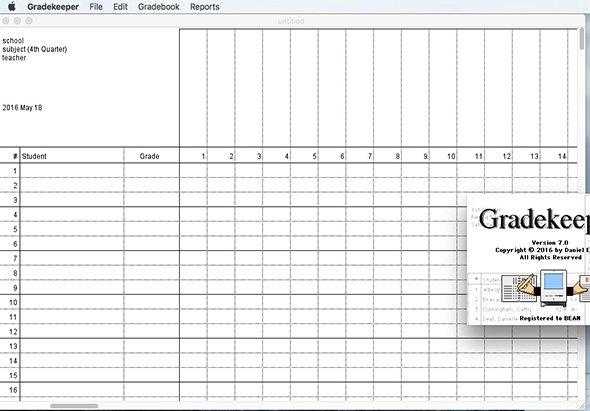The width and height of the screenshot is (590, 411).
Task: Click the student name cell in row 1
Action: (x=72, y=170)
